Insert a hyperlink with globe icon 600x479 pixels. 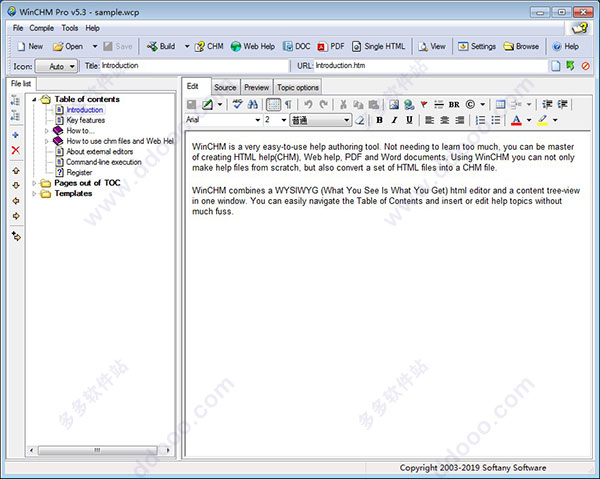point(409,104)
